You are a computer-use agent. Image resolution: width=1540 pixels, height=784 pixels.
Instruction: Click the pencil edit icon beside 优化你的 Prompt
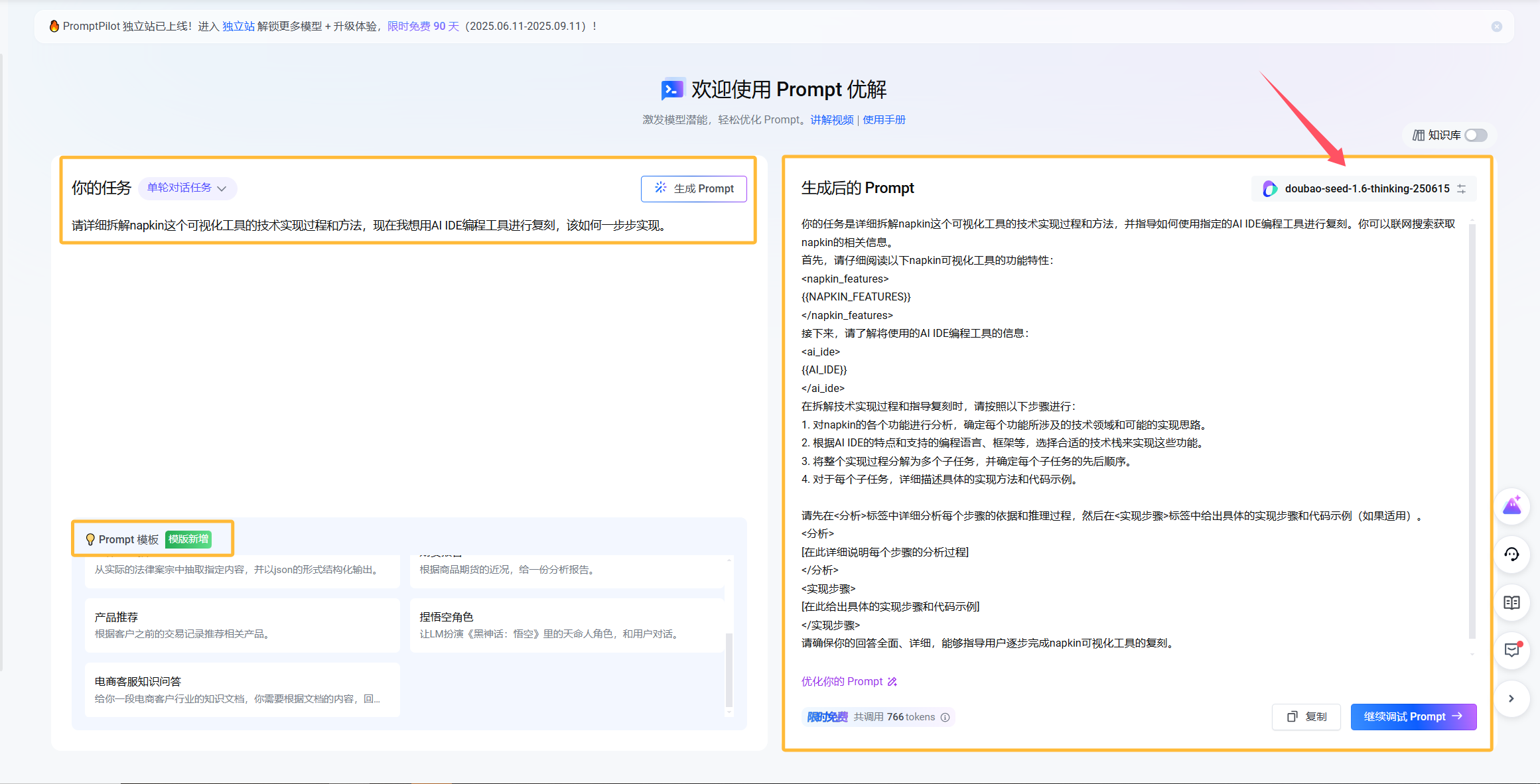892,682
